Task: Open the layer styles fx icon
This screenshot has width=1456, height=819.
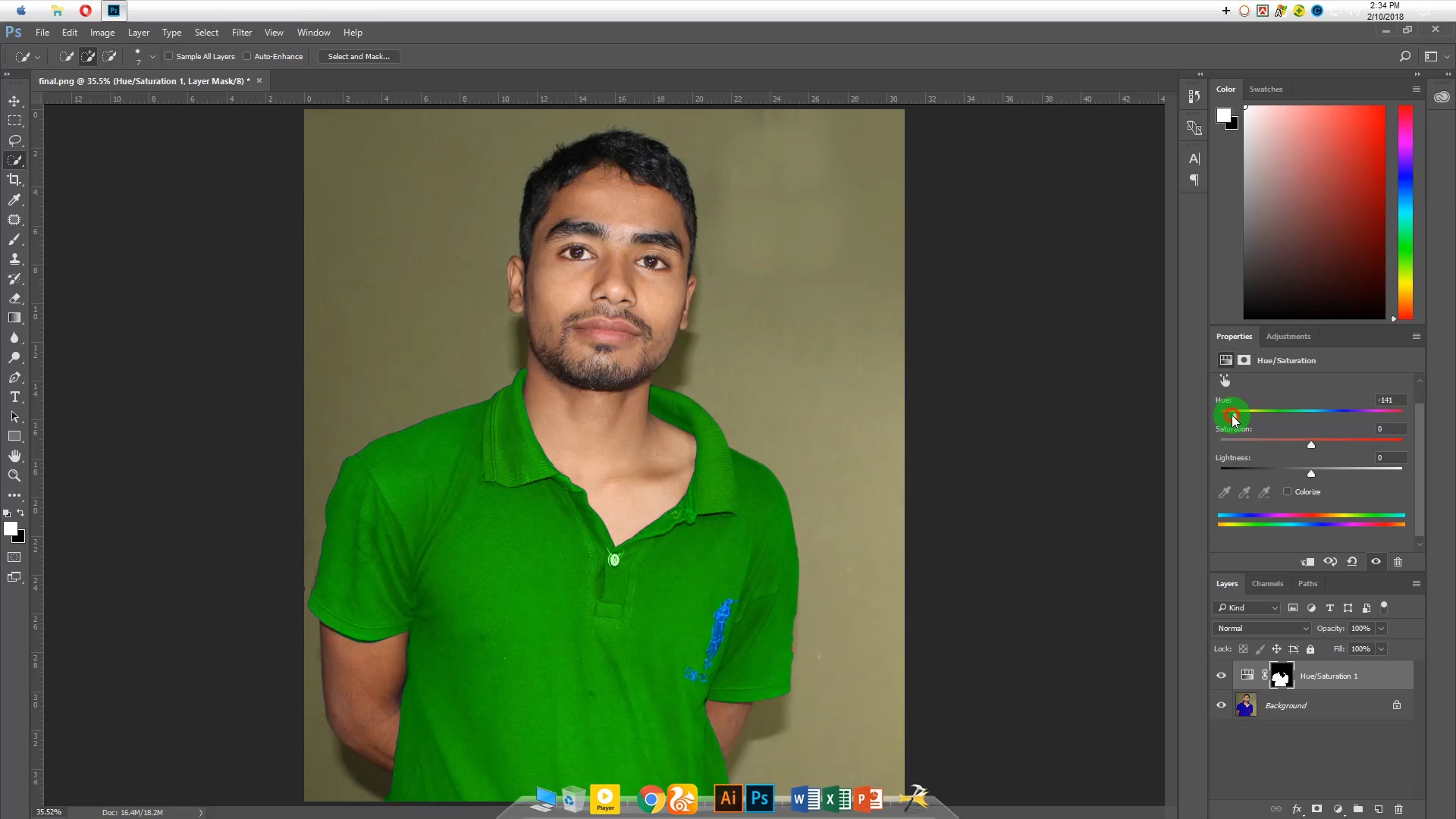Action: (x=1297, y=809)
